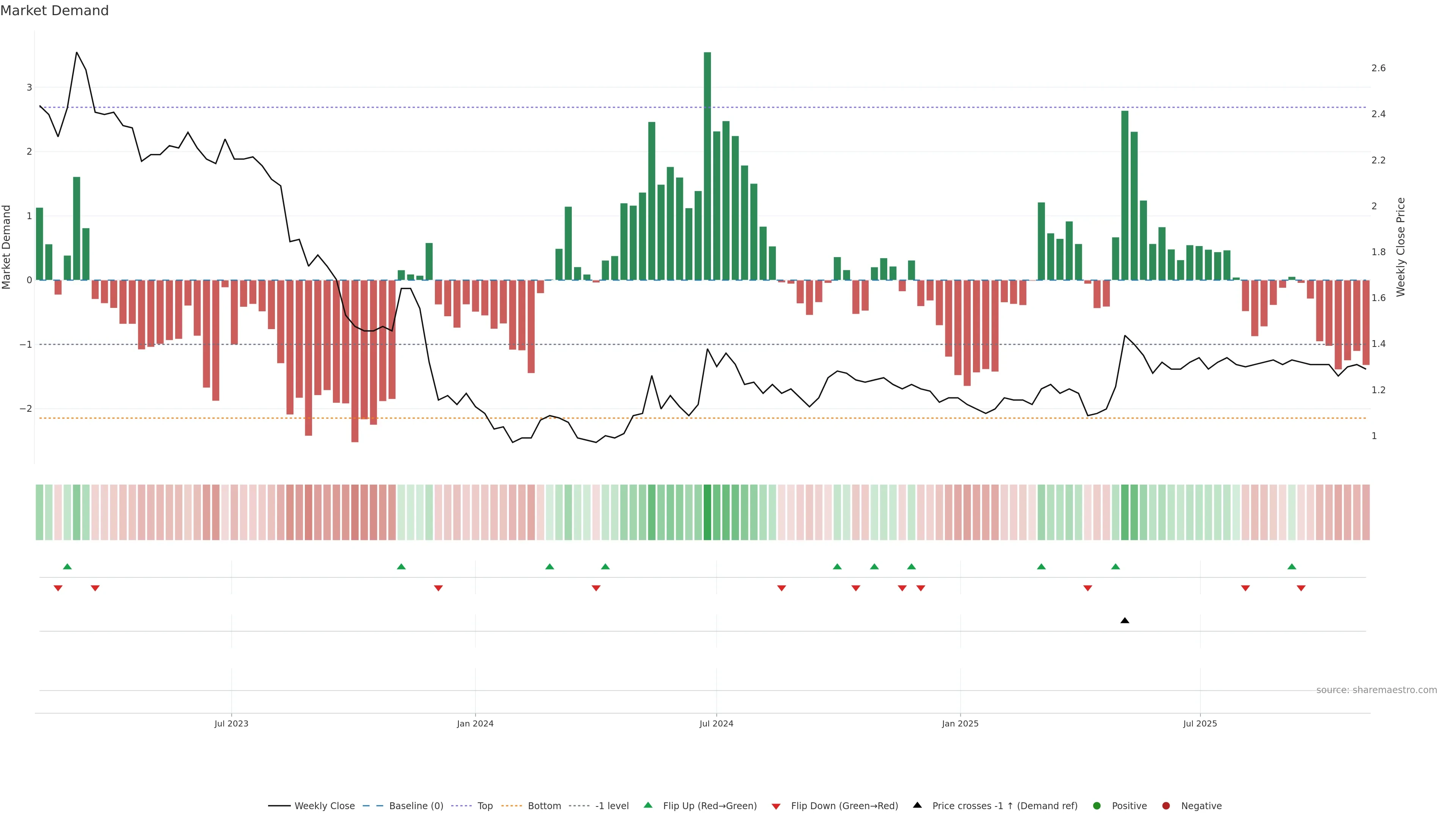Click the last red flip-down triangle marker
The width and height of the screenshot is (1456, 819).
pyautogui.click(x=1301, y=588)
